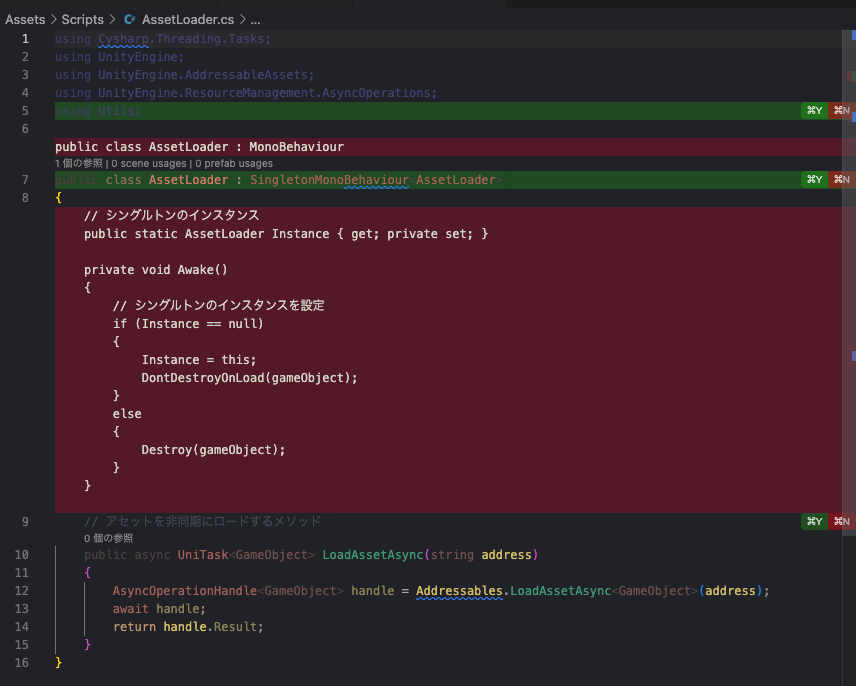The height and width of the screenshot is (686, 856).
Task: Click line number 16 in the gutter
Action: coord(22,663)
